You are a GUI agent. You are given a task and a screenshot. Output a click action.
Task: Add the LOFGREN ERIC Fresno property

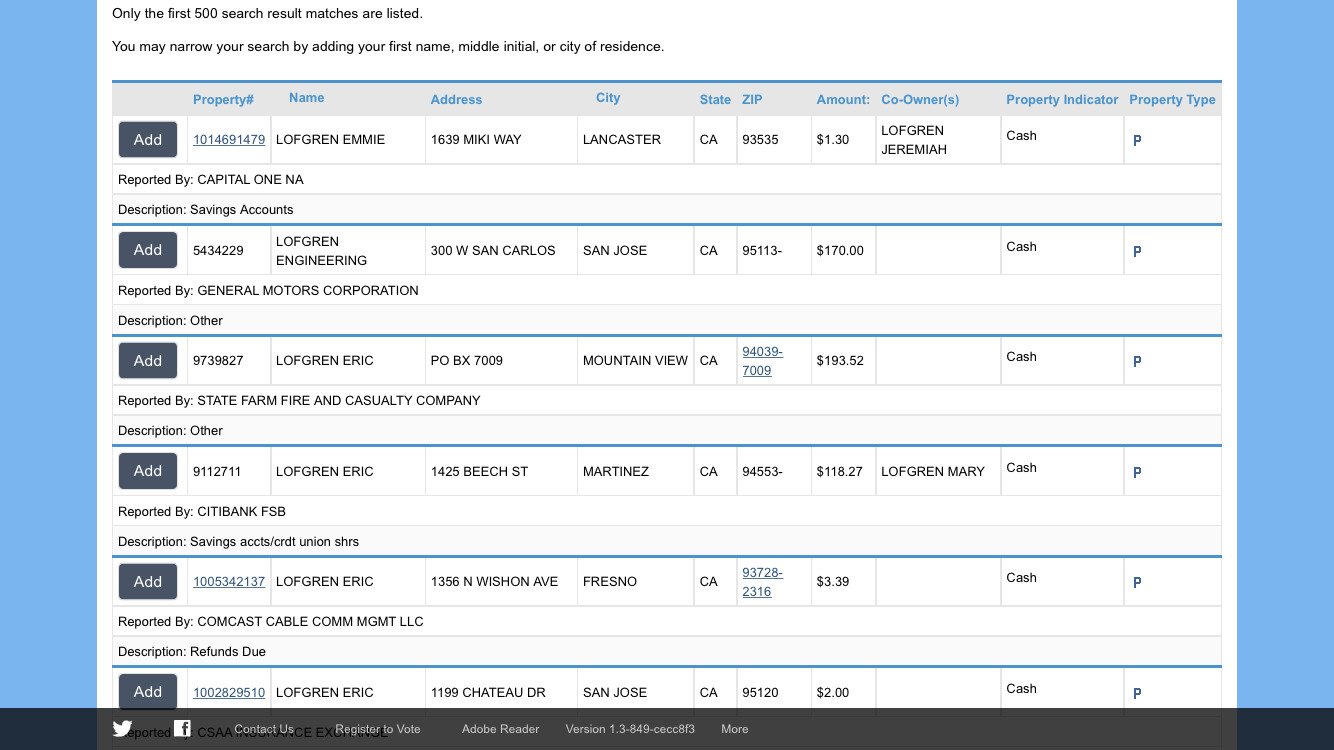[x=148, y=582]
